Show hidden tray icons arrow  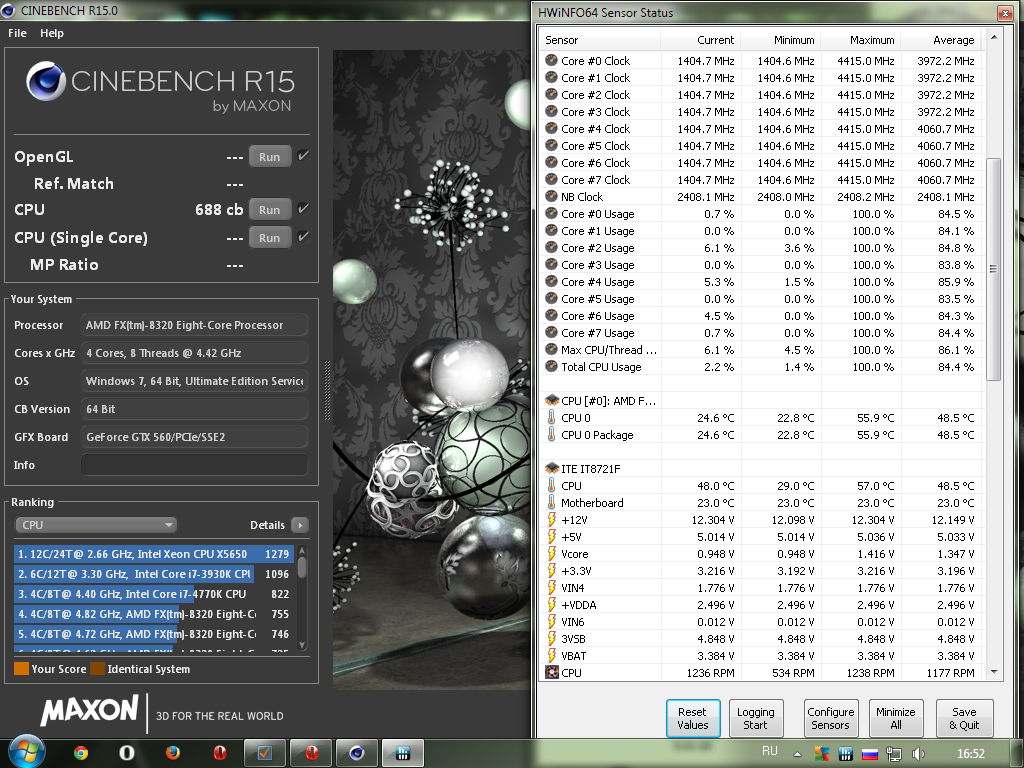tap(797, 754)
